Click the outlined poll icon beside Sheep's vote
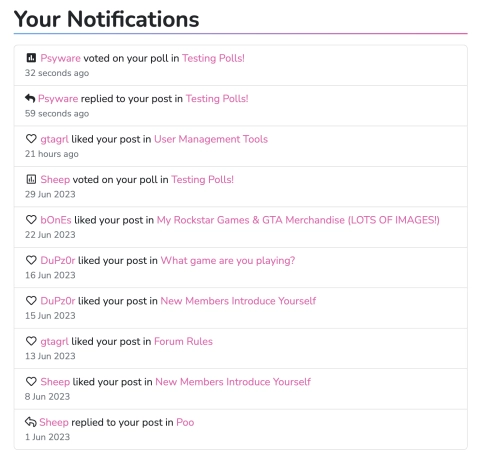 coord(31,179)
